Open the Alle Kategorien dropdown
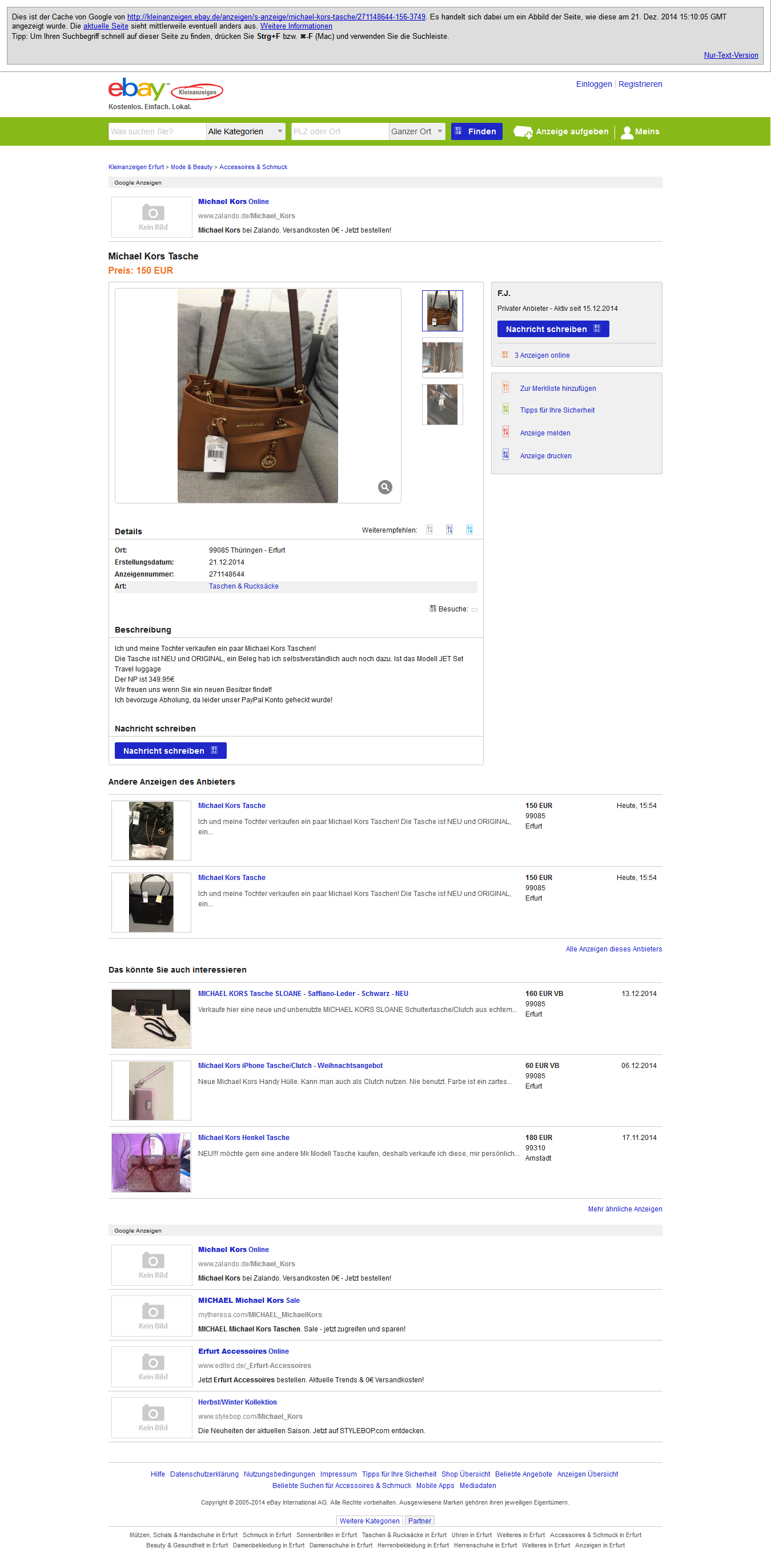The image size is (771, 1568). coord(246,131)
